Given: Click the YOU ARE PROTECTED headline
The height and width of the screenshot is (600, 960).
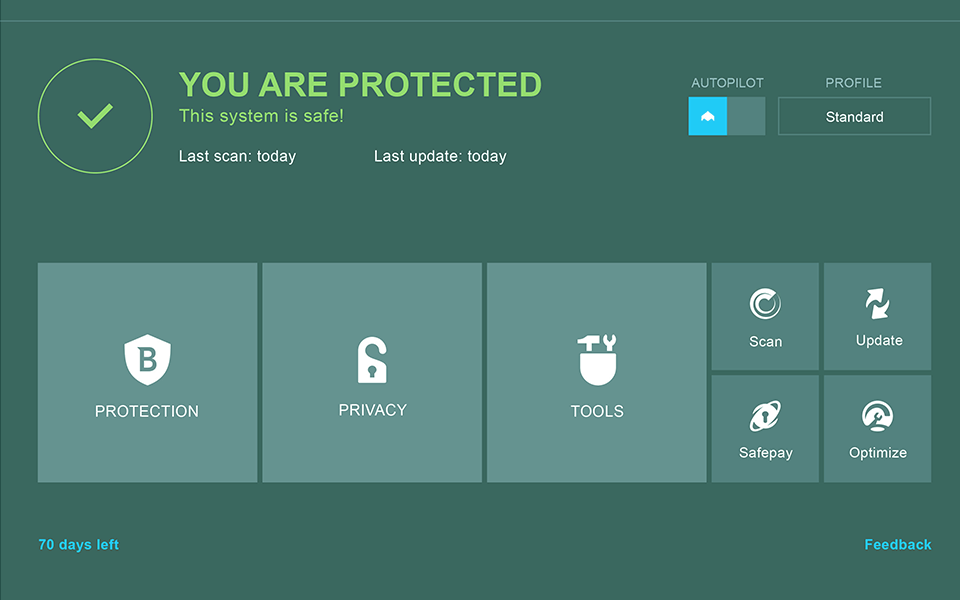Looking at the screenshot, I should [x=360, y=85].
